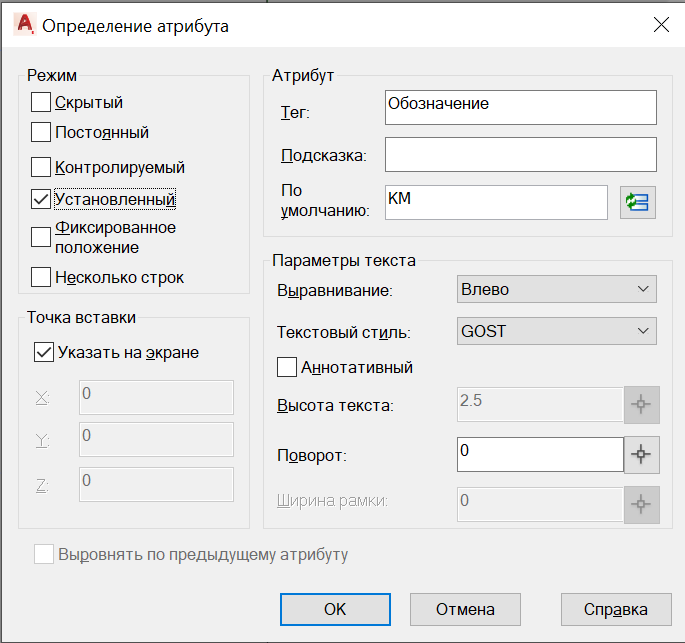Click the Тег input field

pyautogui.click(x=521, y=107)
